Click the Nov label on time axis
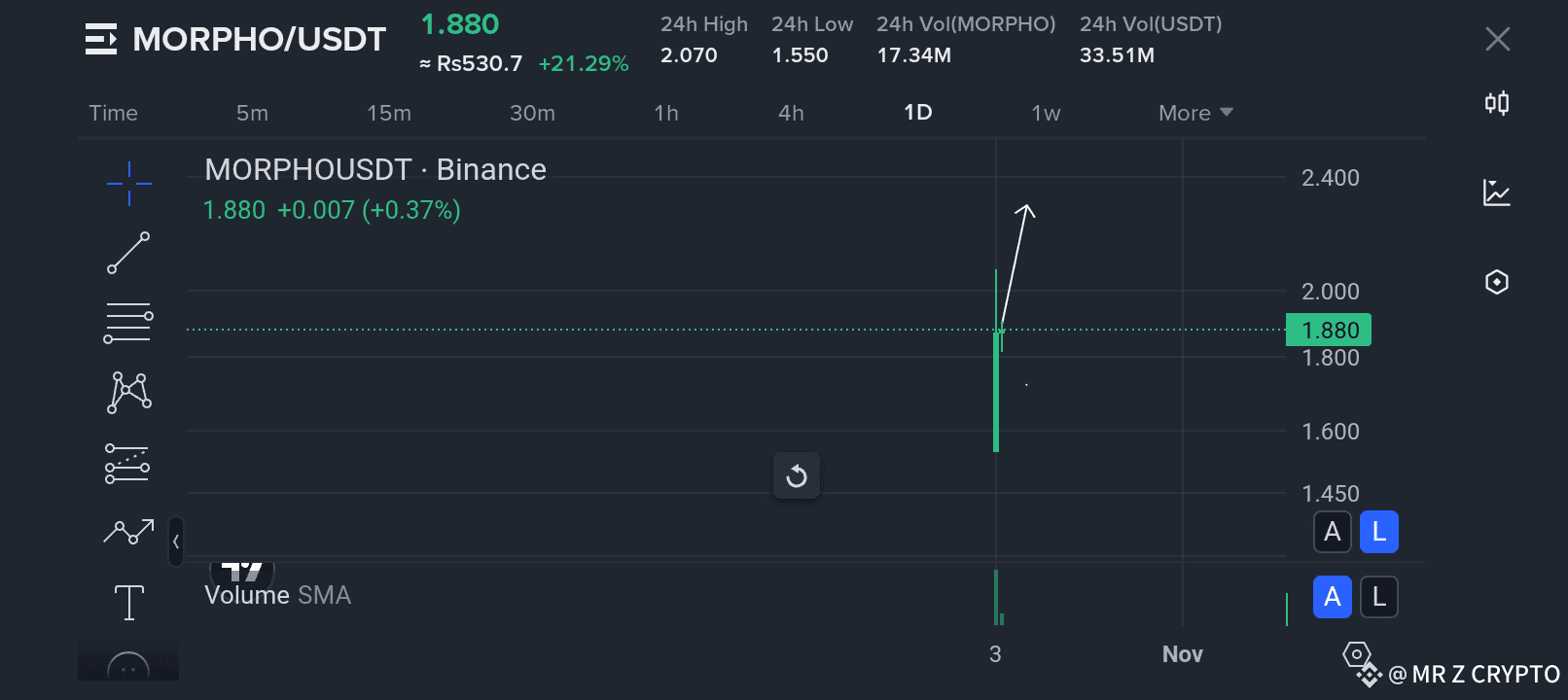1568x700 pixels. pyautogui.click(x=1183, y=654)
